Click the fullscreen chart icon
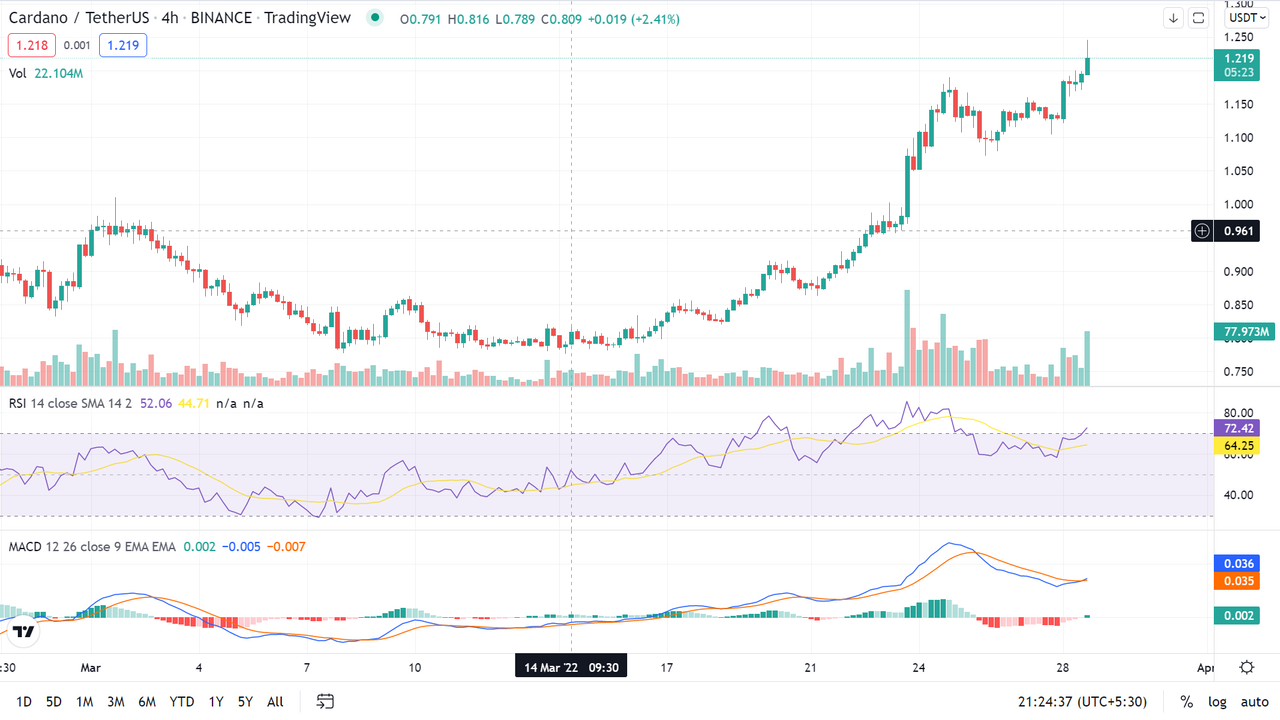This screenshot has height=720, width=1280. click(x=1199, y=18)
